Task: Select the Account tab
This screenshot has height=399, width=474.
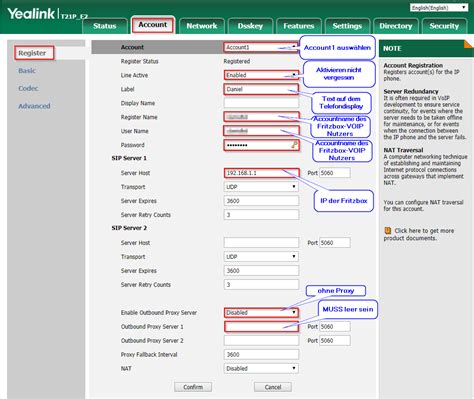Action: (153, 25)
